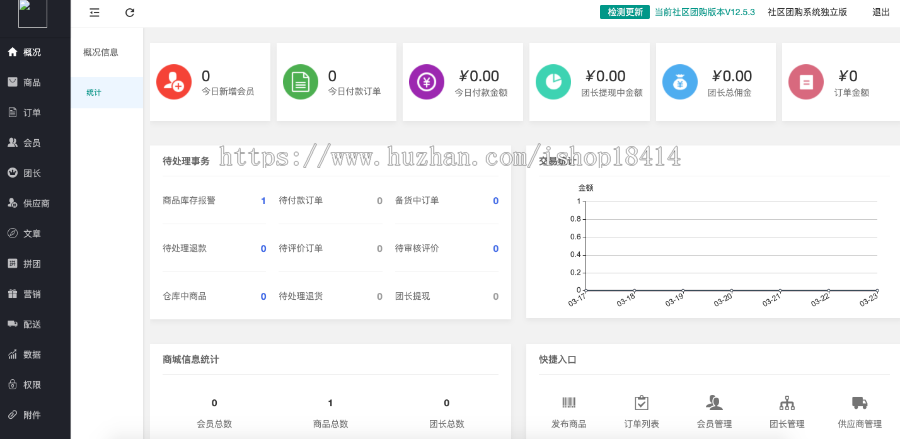
Task: Open the 营销 gift icon in the sidebar
Action: [12, 294]
